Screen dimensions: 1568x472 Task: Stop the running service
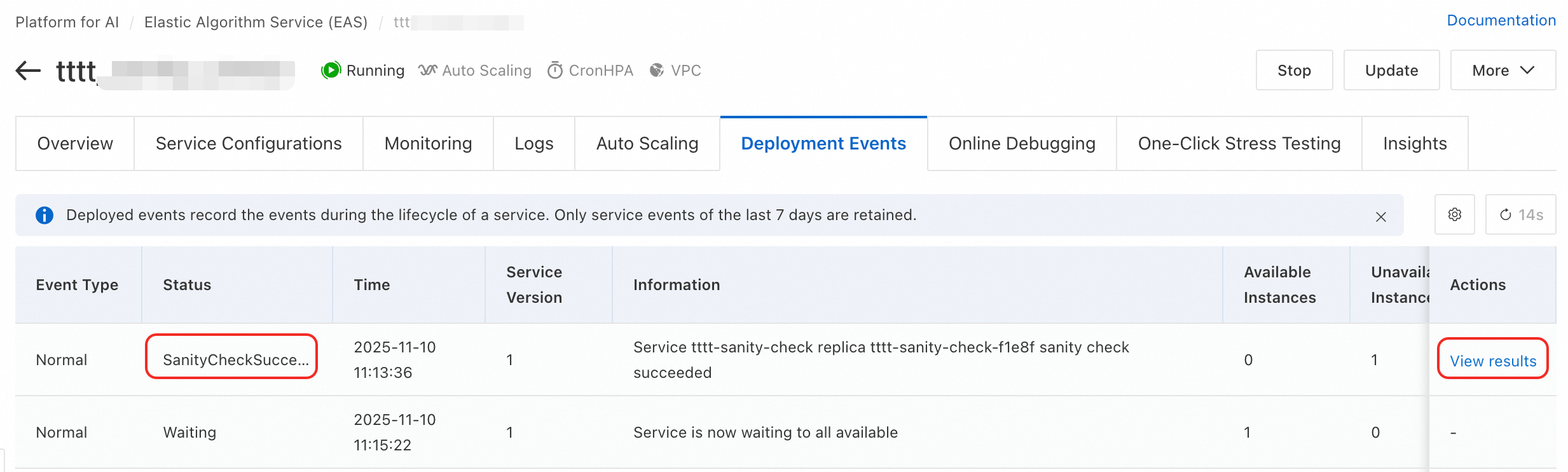point(1294,71)
